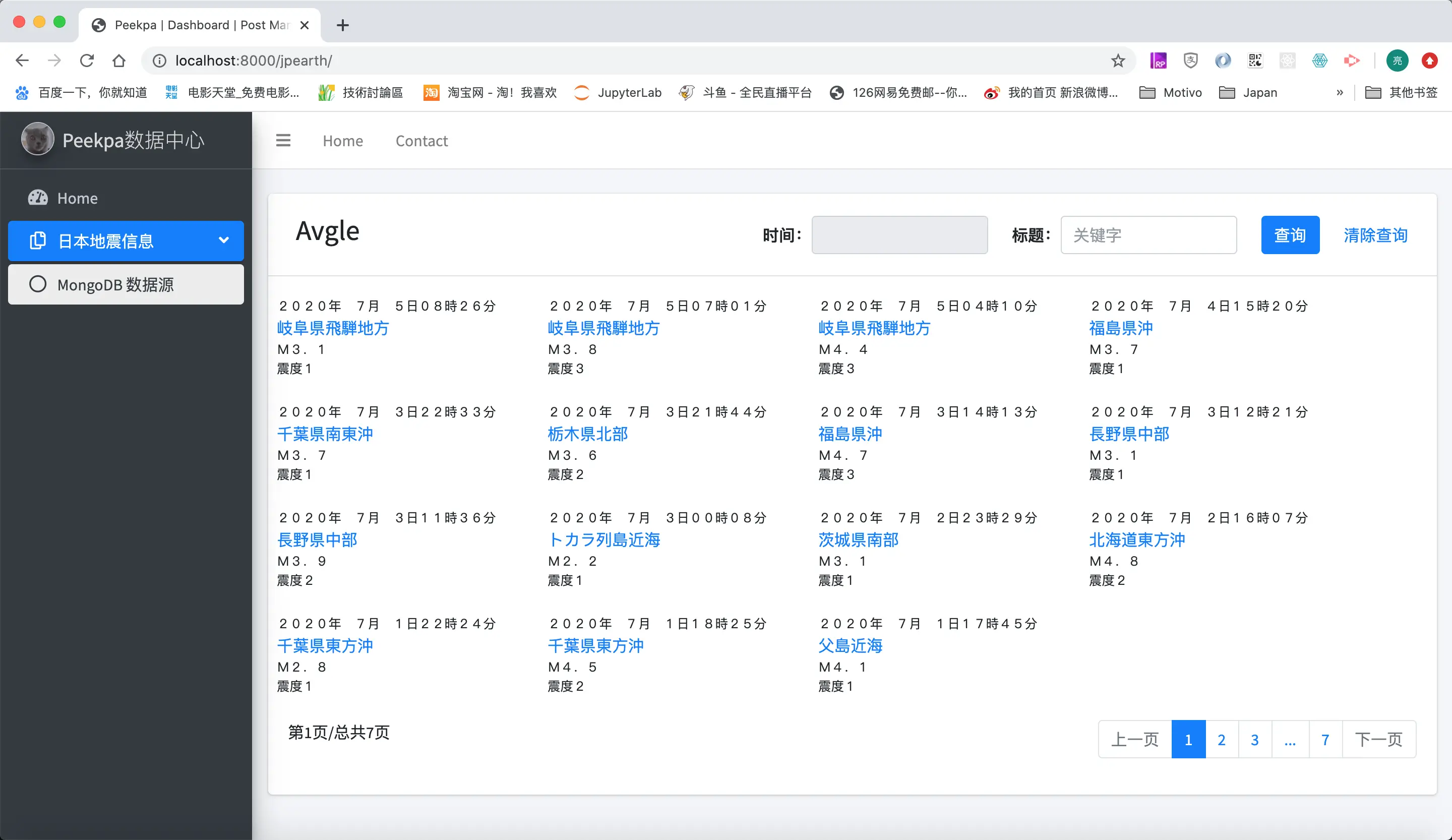Open the トカラ列島近海 earthquake link
Image resolution: width=1452 pixels, height=840 pixels.
pos(603,539)
